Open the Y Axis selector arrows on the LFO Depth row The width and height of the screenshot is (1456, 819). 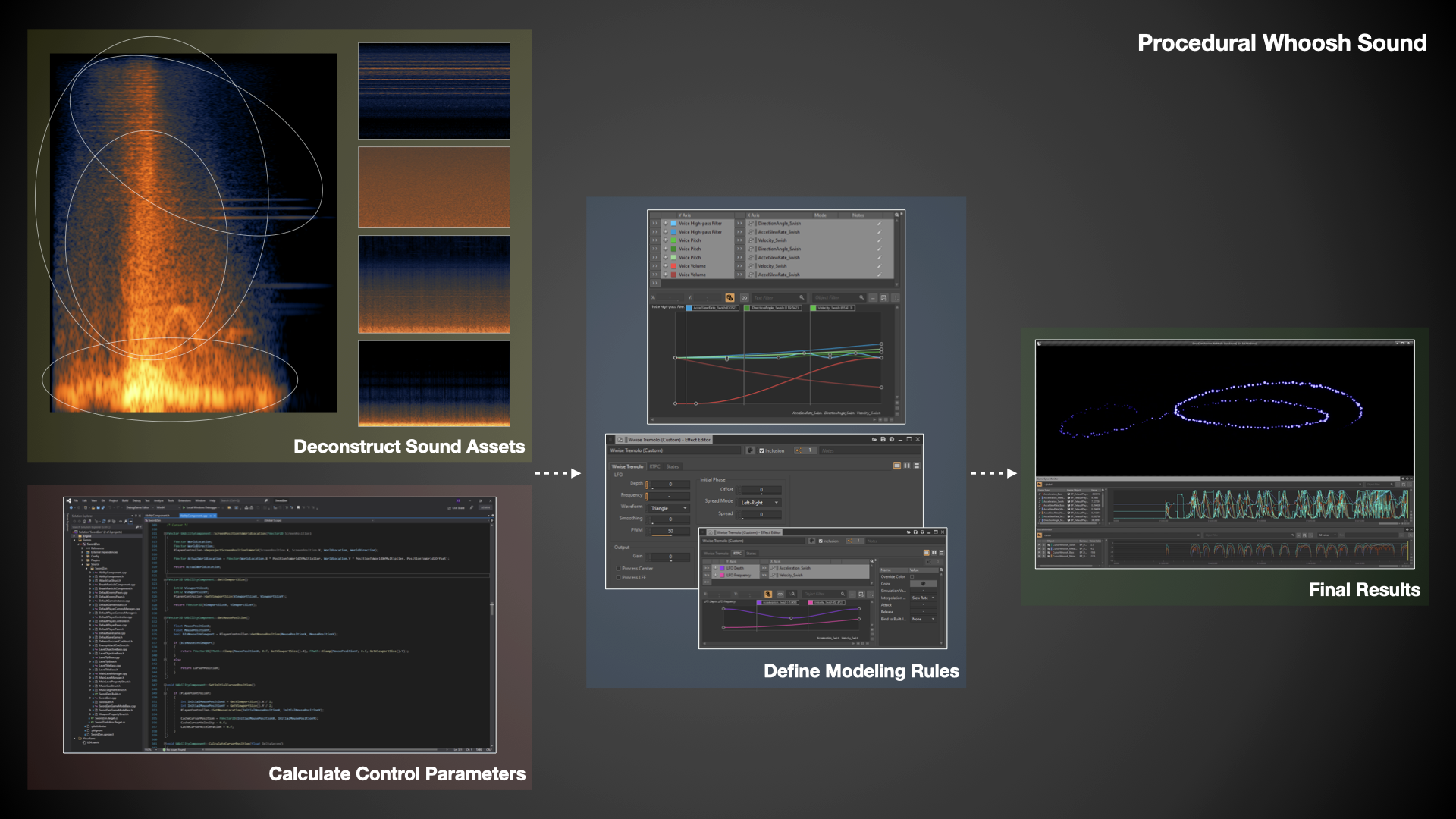coord(707,568)
